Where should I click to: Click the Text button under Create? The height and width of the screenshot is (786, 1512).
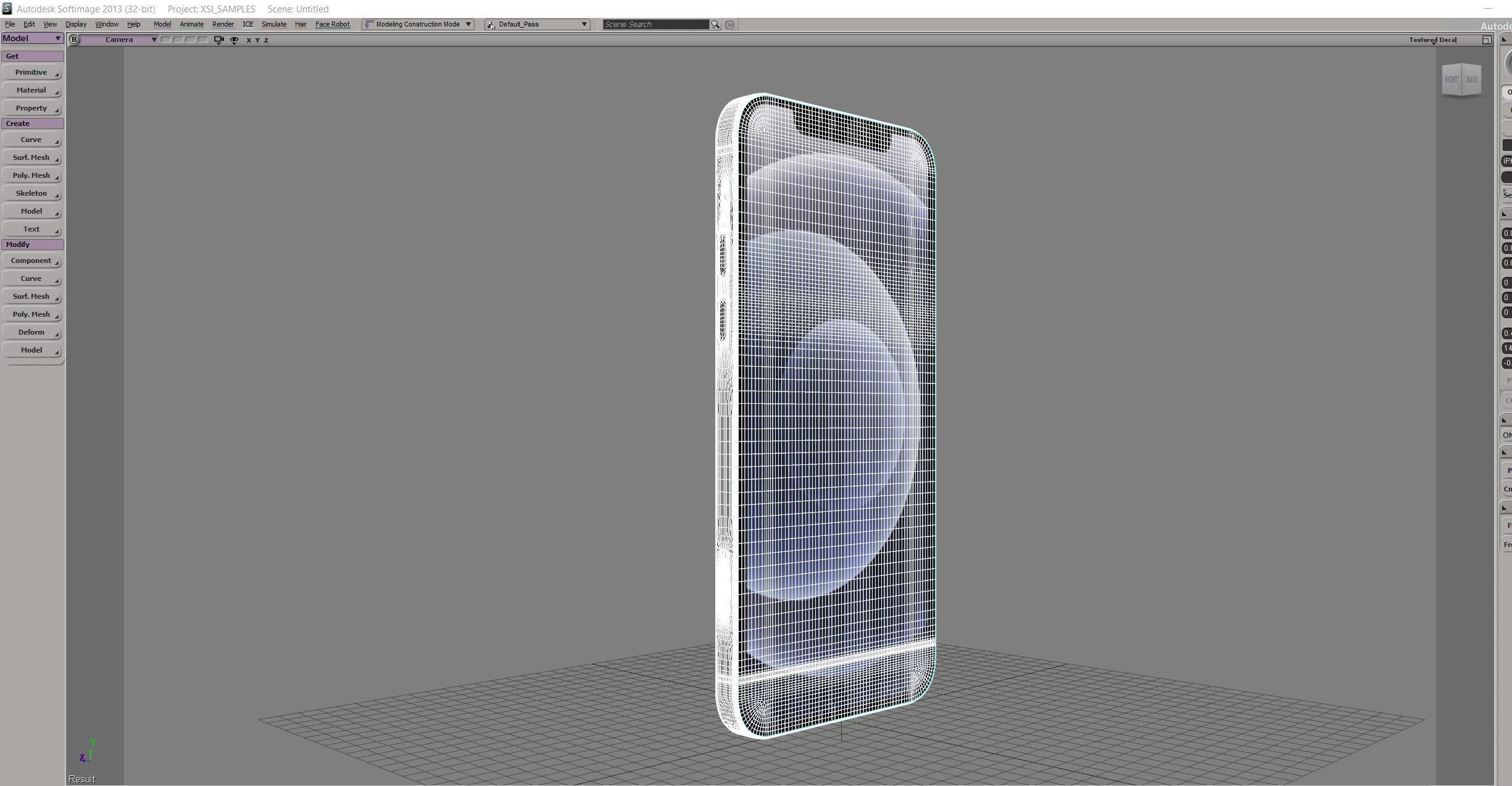tap(31, 229)
